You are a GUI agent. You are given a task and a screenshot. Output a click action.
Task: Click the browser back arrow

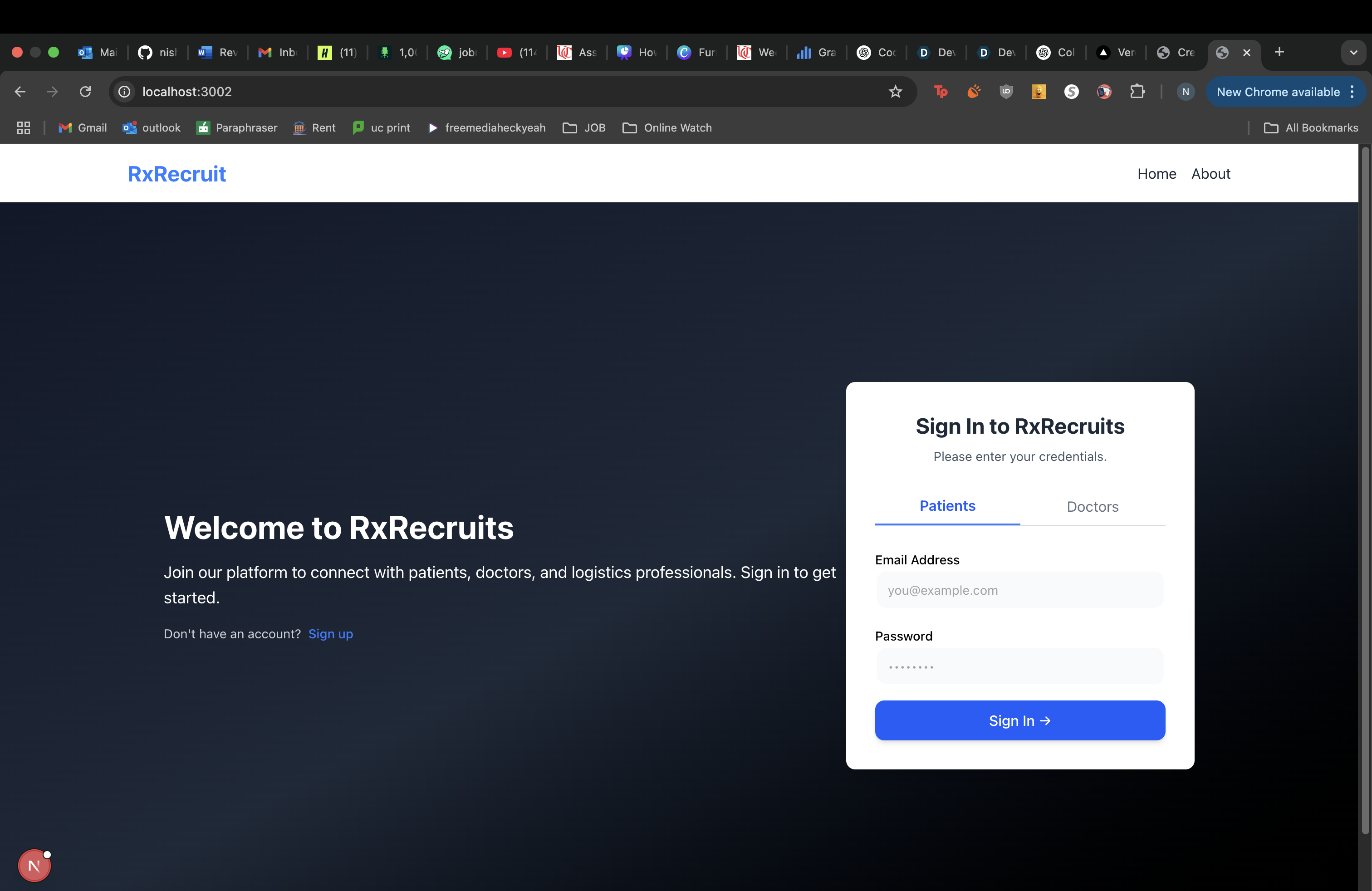point(20,92)
